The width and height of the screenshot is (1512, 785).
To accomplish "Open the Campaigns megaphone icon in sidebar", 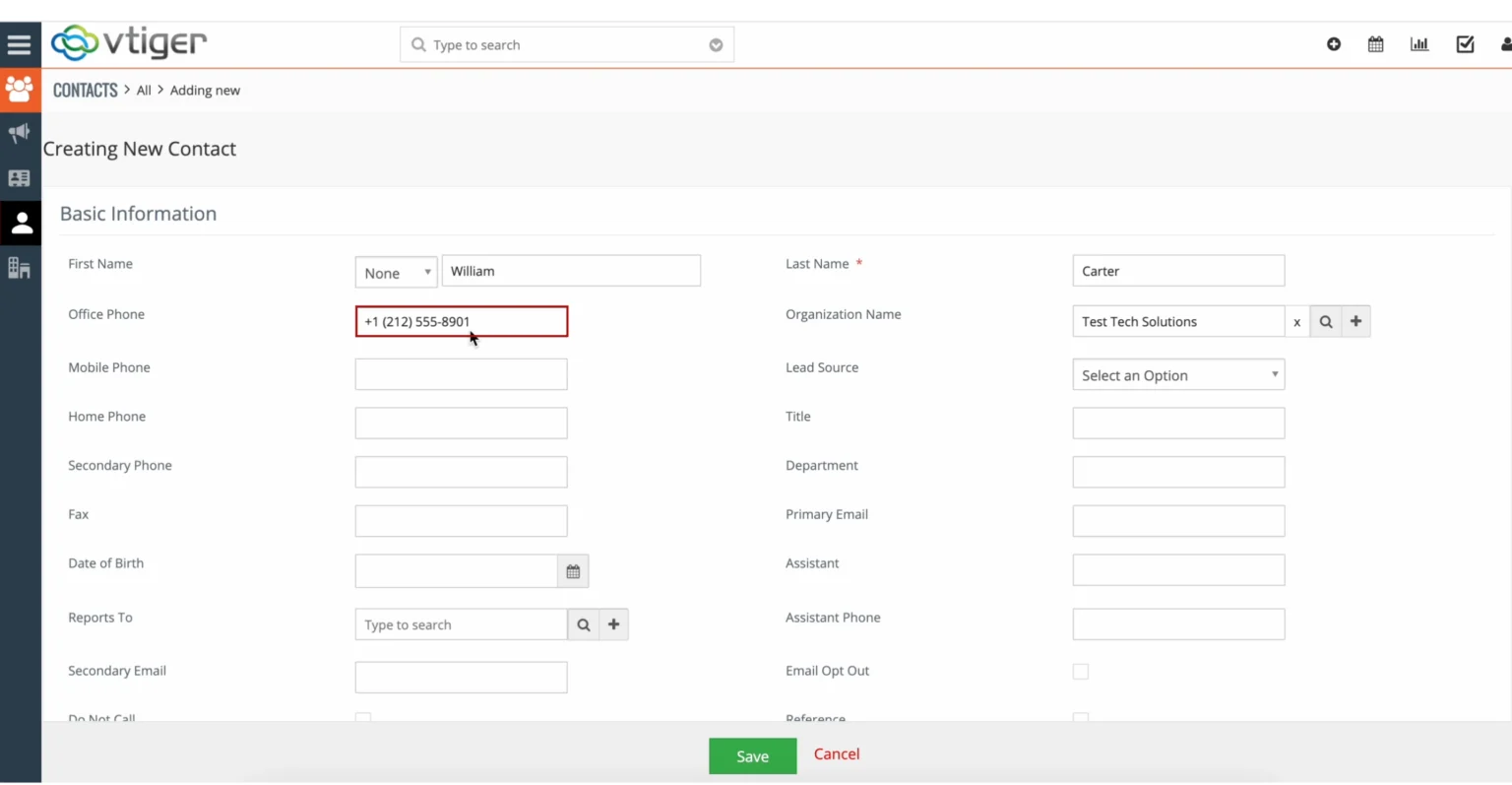I will (x=20, y=133).
